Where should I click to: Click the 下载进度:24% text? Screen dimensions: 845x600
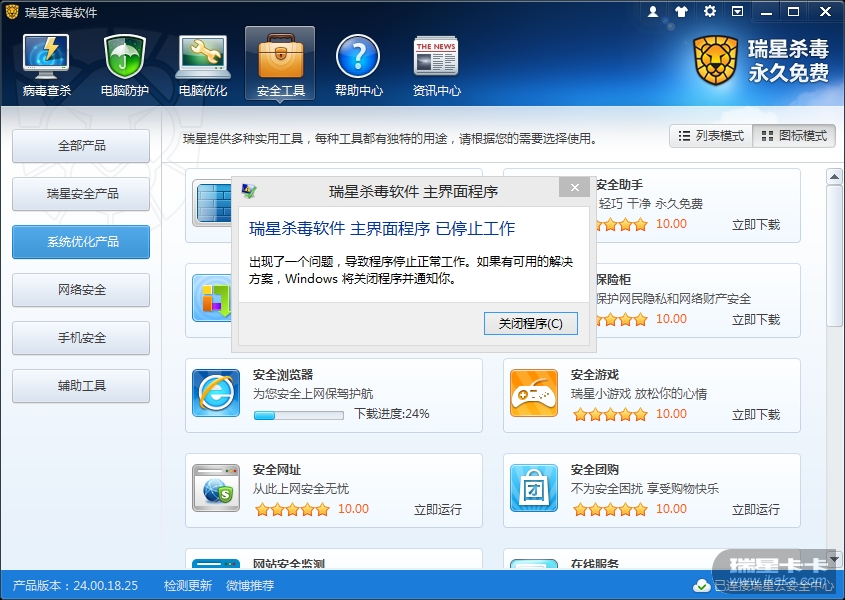pos(392,414)
